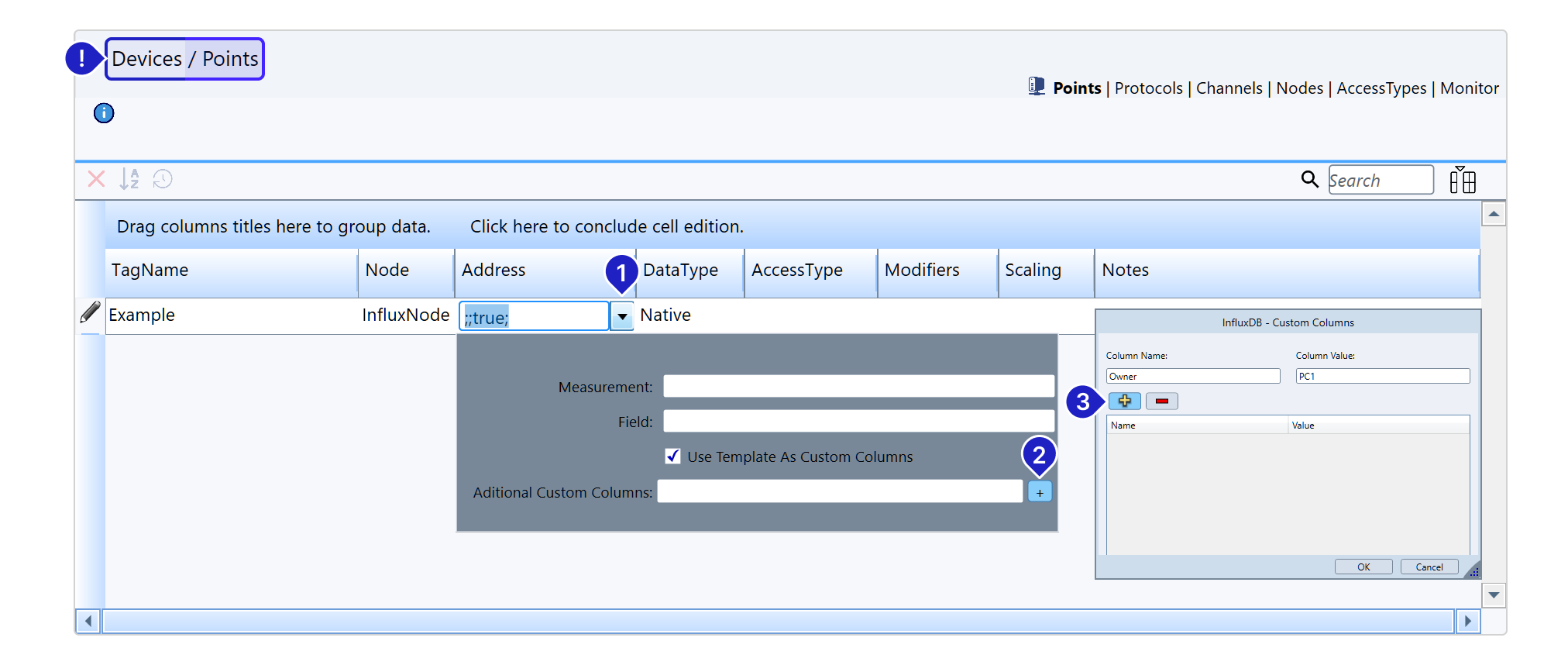This screenshot has width=1568, height=665.
Task: Click the horizontal scrollbar right arrow
Action: 1467,621
